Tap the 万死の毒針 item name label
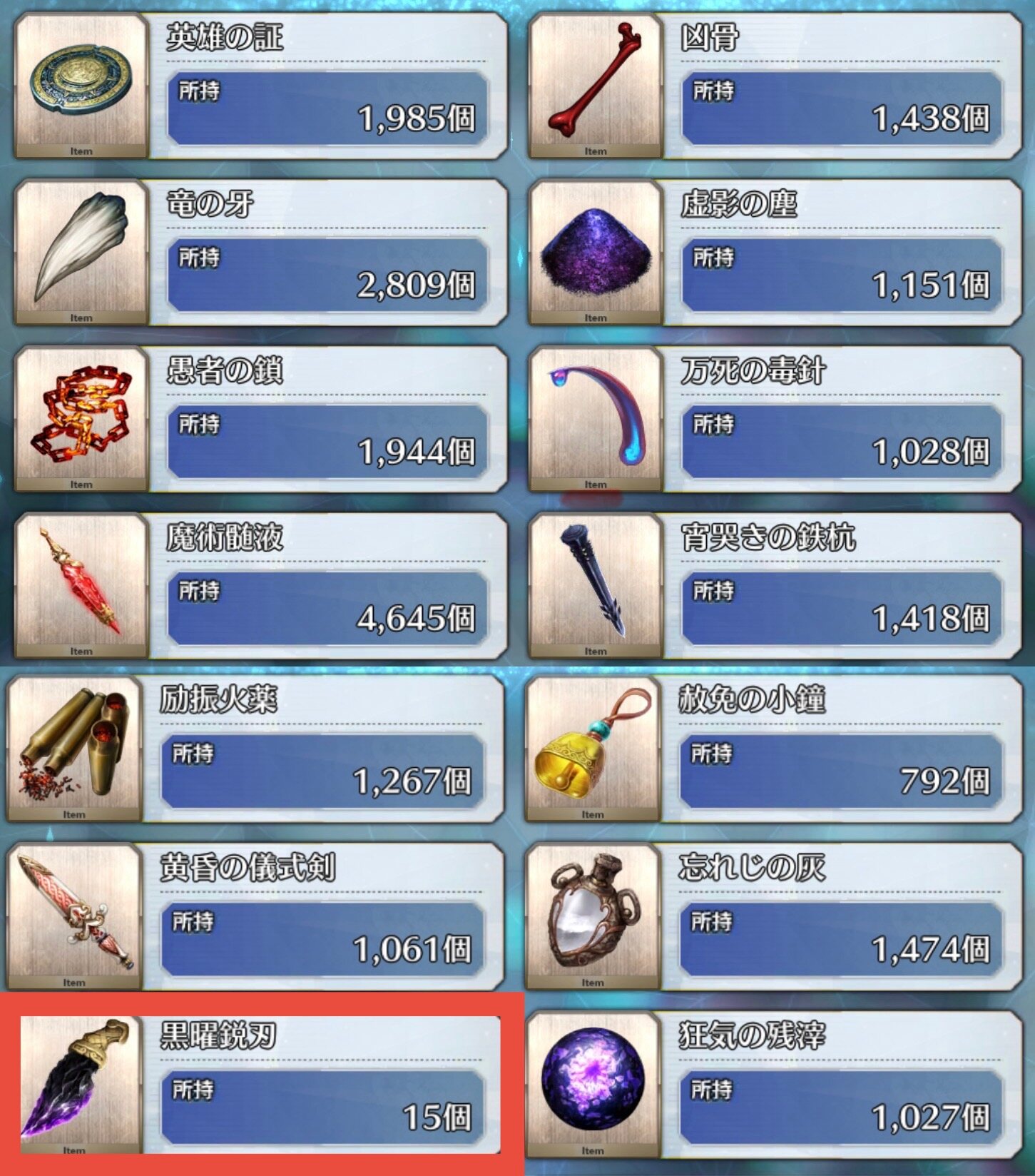Viewport: 1035px width, 1176px height. click(x=754, y=371)
